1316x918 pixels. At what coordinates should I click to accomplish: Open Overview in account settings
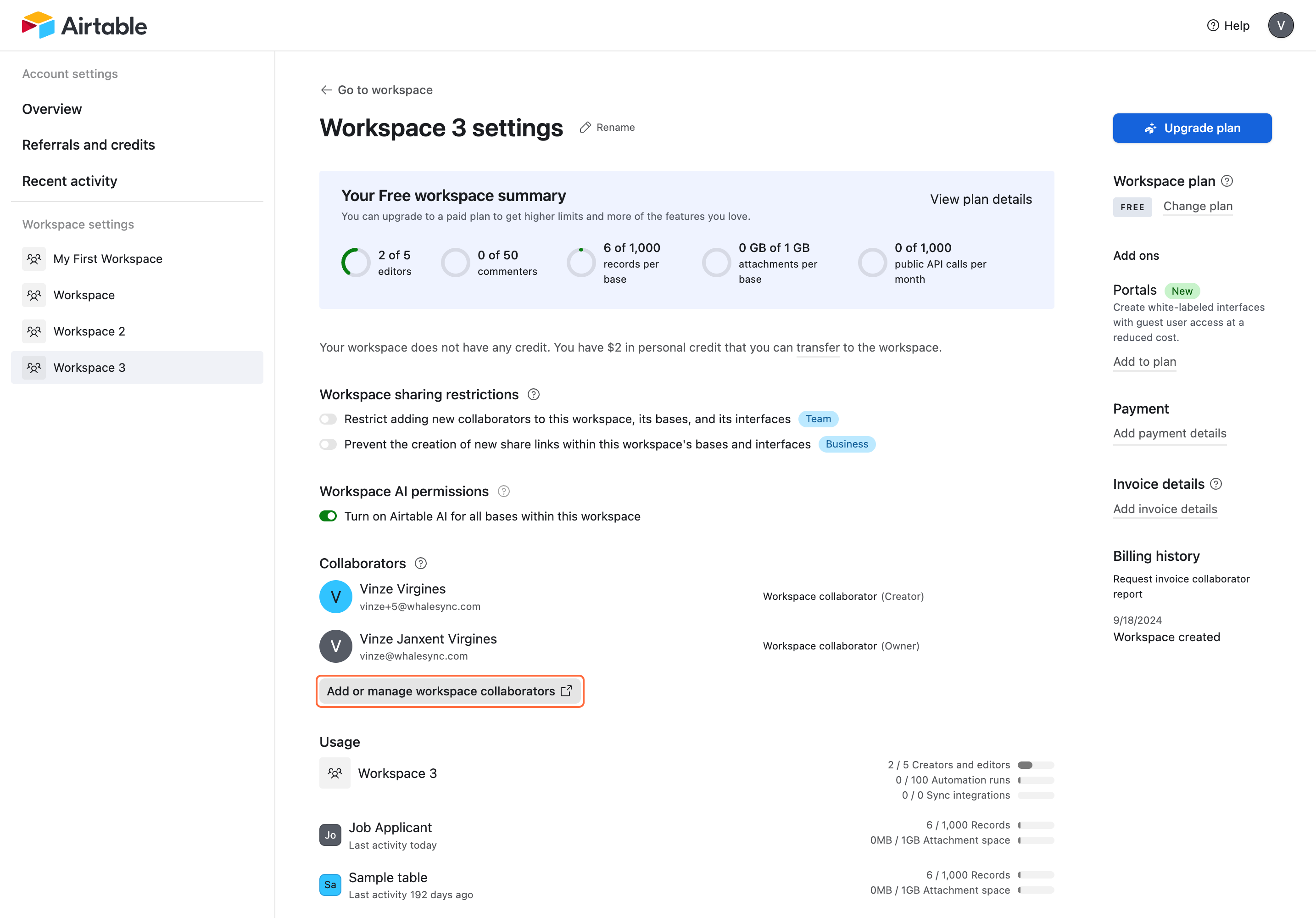tap(52, 109)
